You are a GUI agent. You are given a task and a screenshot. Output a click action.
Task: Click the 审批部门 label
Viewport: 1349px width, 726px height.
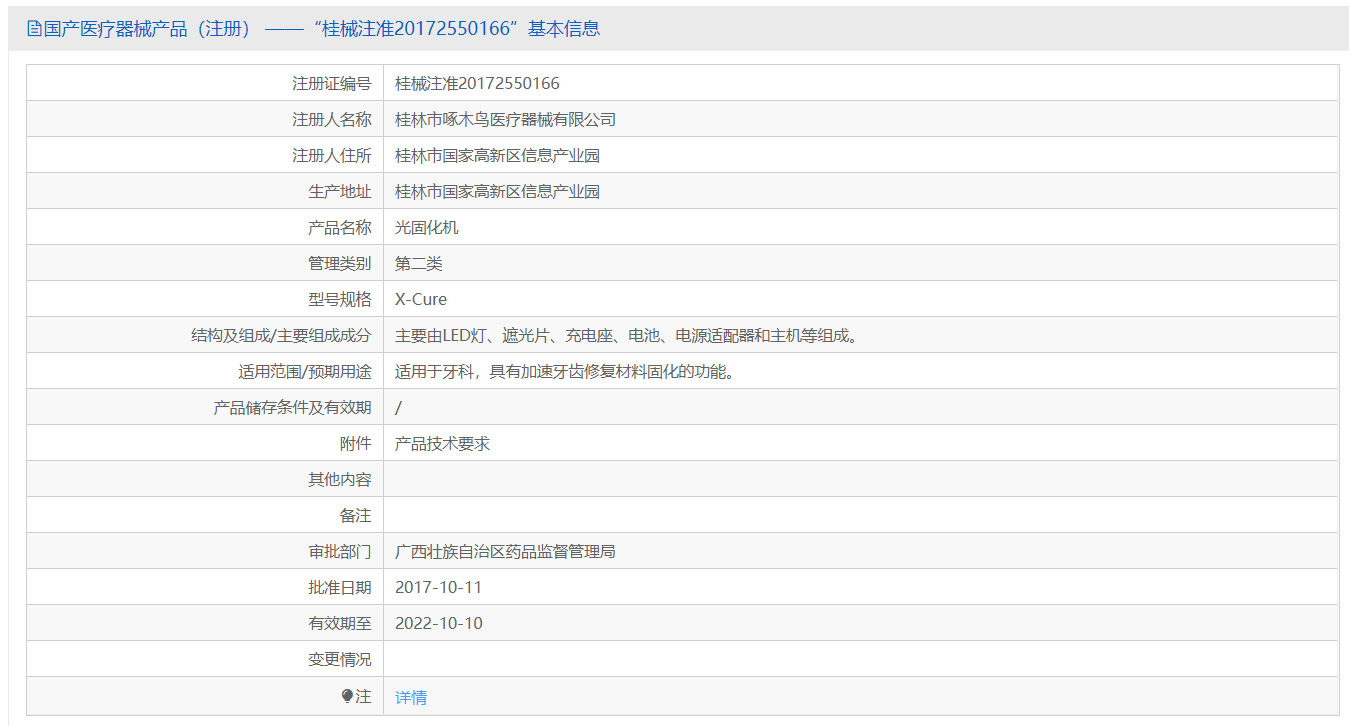tap(339, 551)
